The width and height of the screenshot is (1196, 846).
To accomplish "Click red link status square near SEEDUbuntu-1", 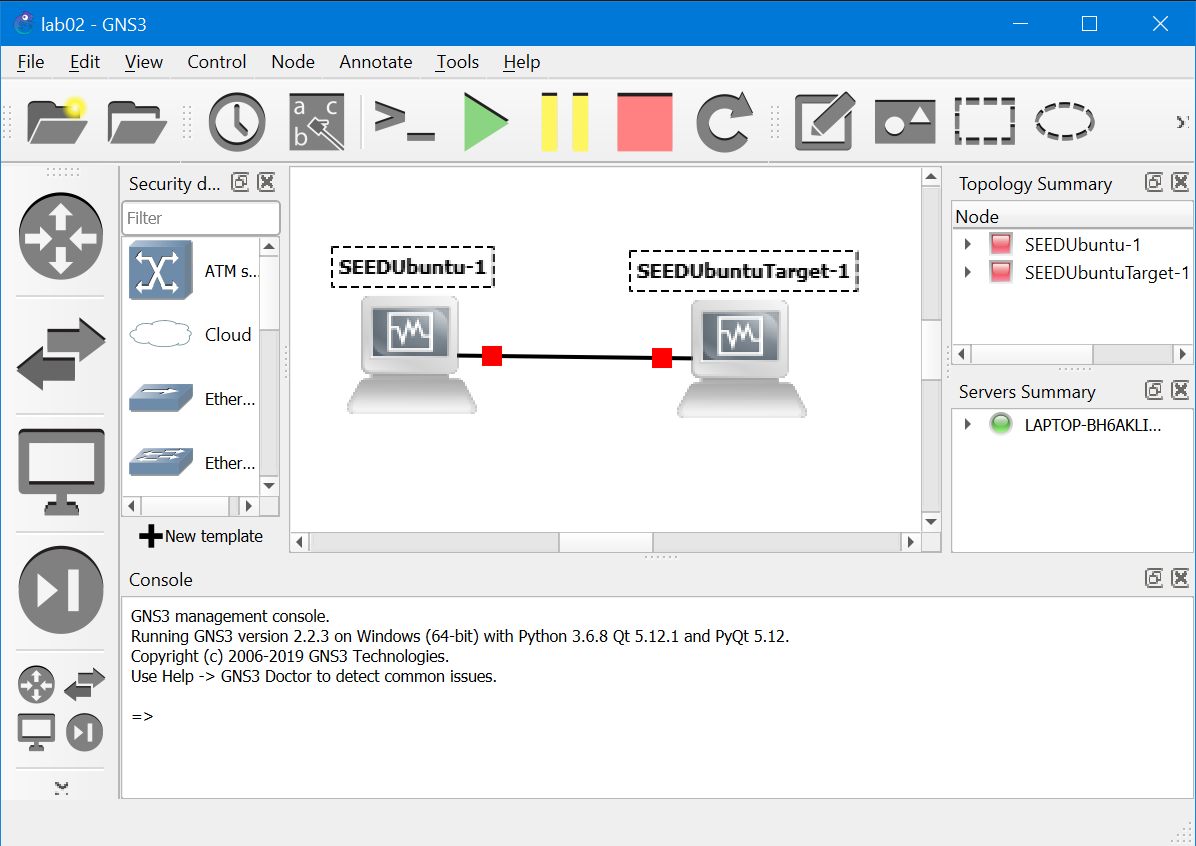I will tap(492, 355).
